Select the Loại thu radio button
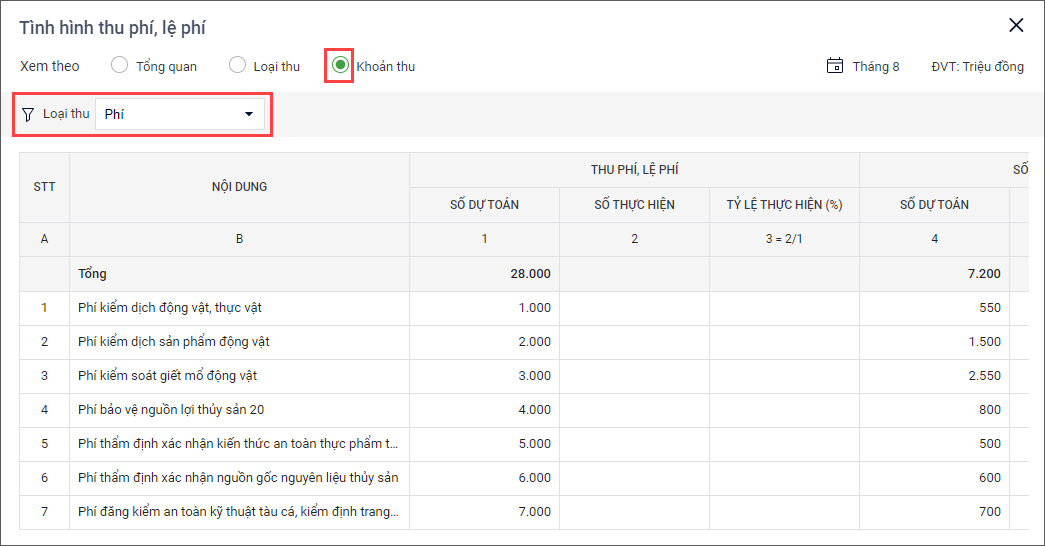Viewport: 1045px width, 546px height. [x=238, y=66]
